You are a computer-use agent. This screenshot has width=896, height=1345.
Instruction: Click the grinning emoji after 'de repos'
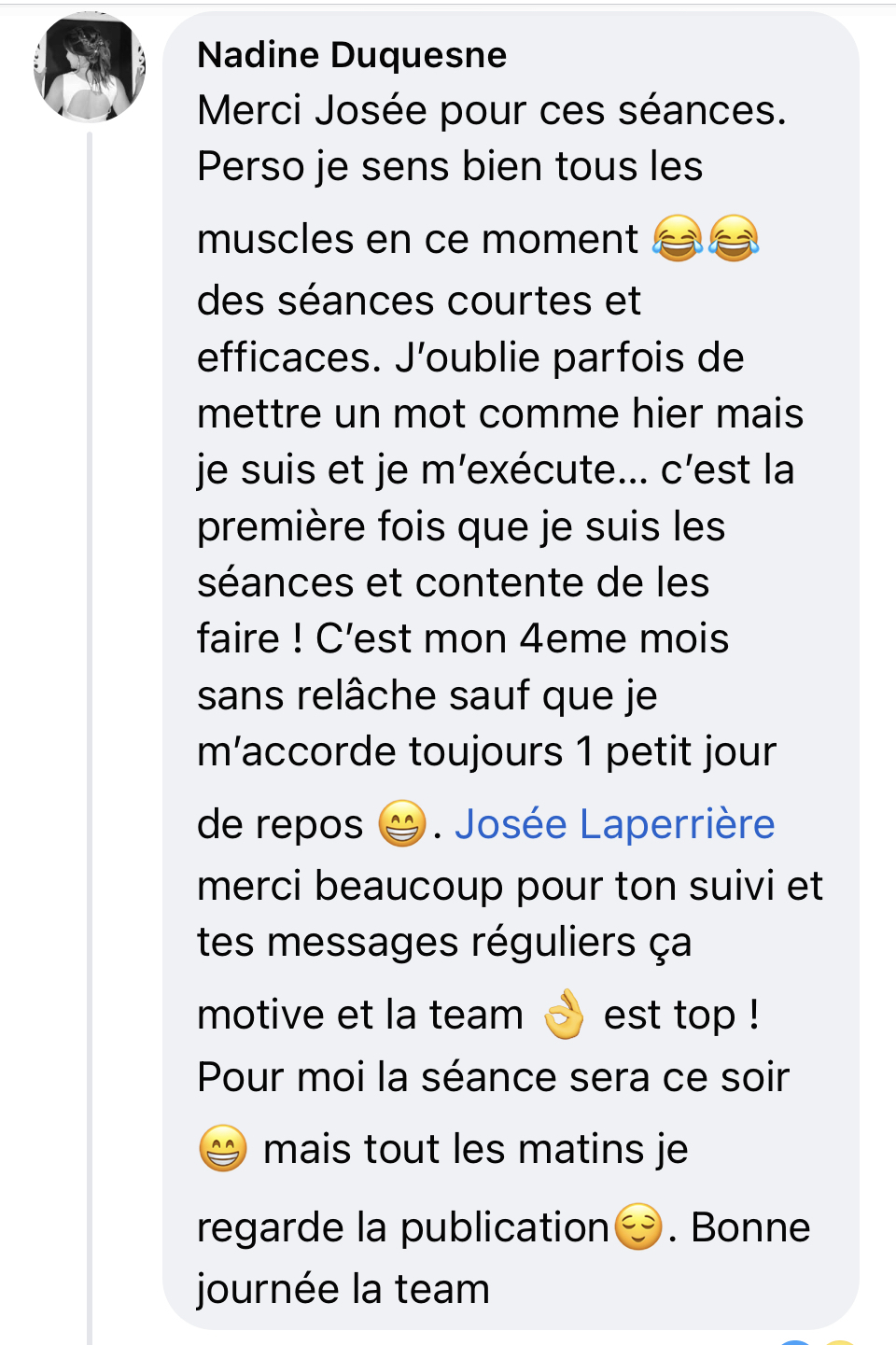[x=402, y=822]
